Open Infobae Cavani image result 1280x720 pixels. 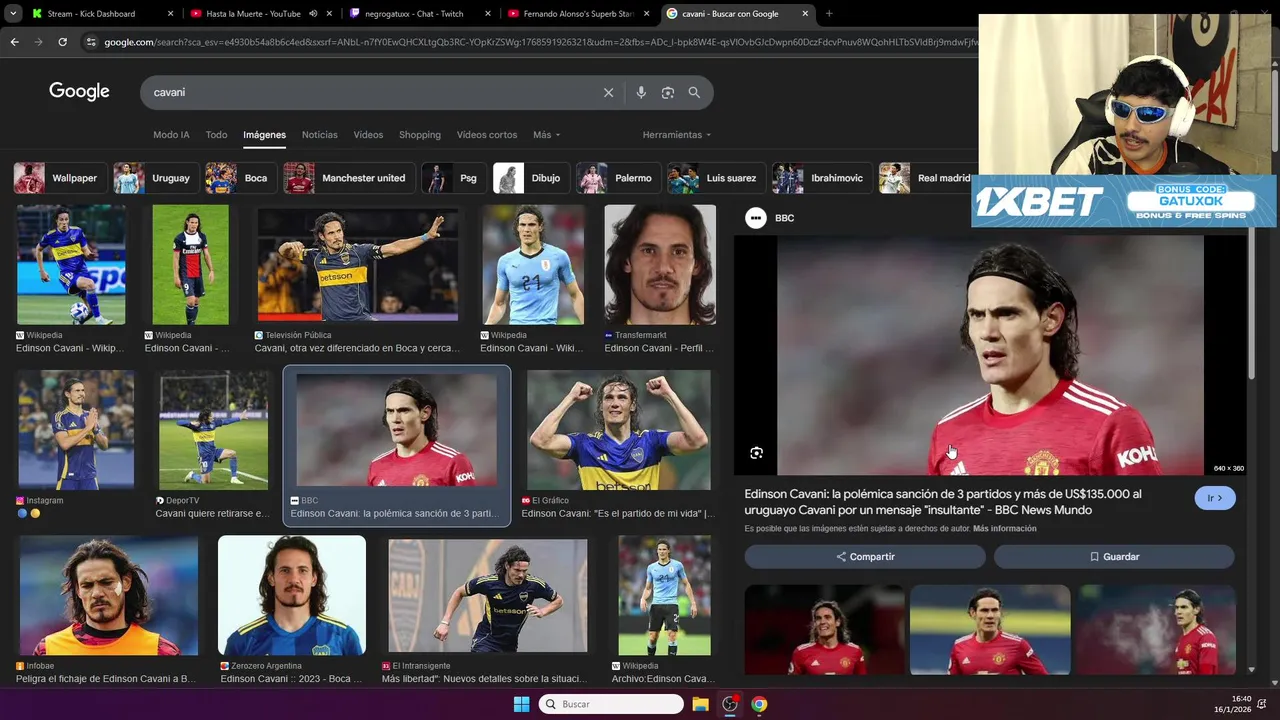pos(108,595)
